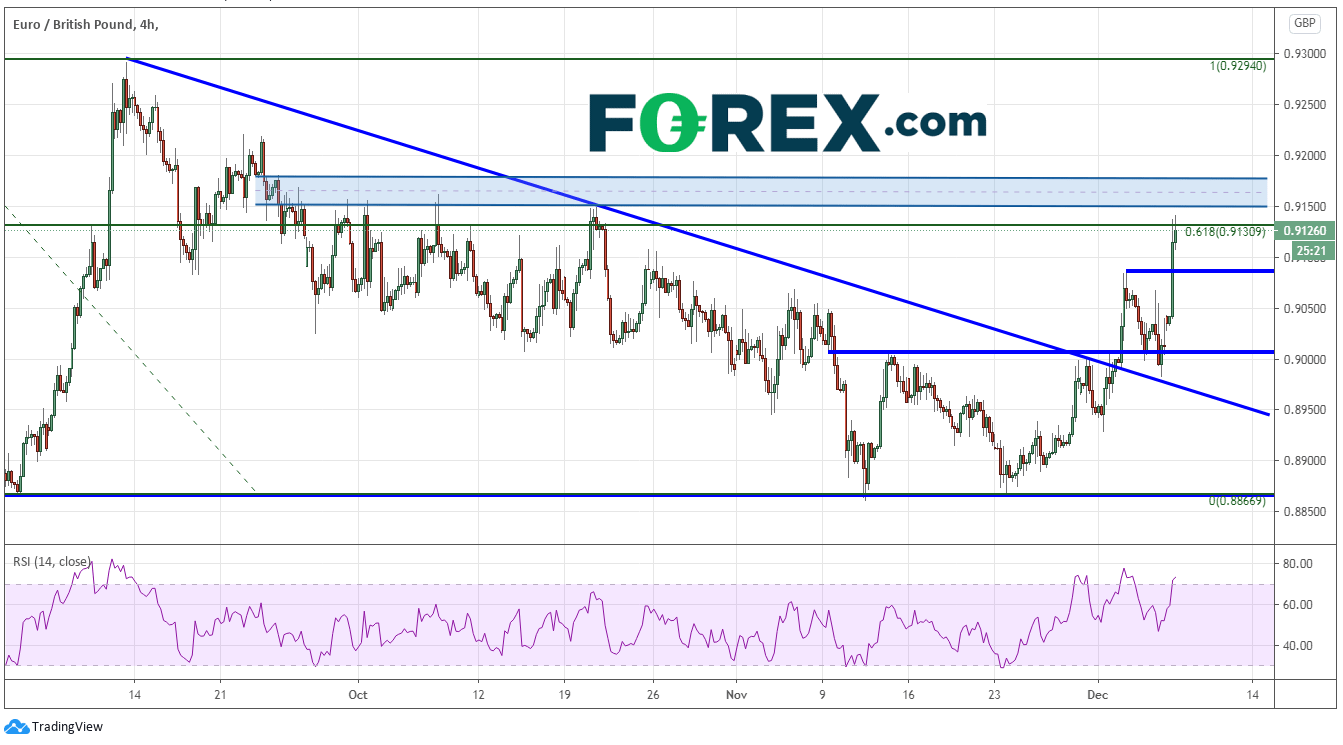
Task: Click the TradingView text link
Action: click(x=67, y=727)
